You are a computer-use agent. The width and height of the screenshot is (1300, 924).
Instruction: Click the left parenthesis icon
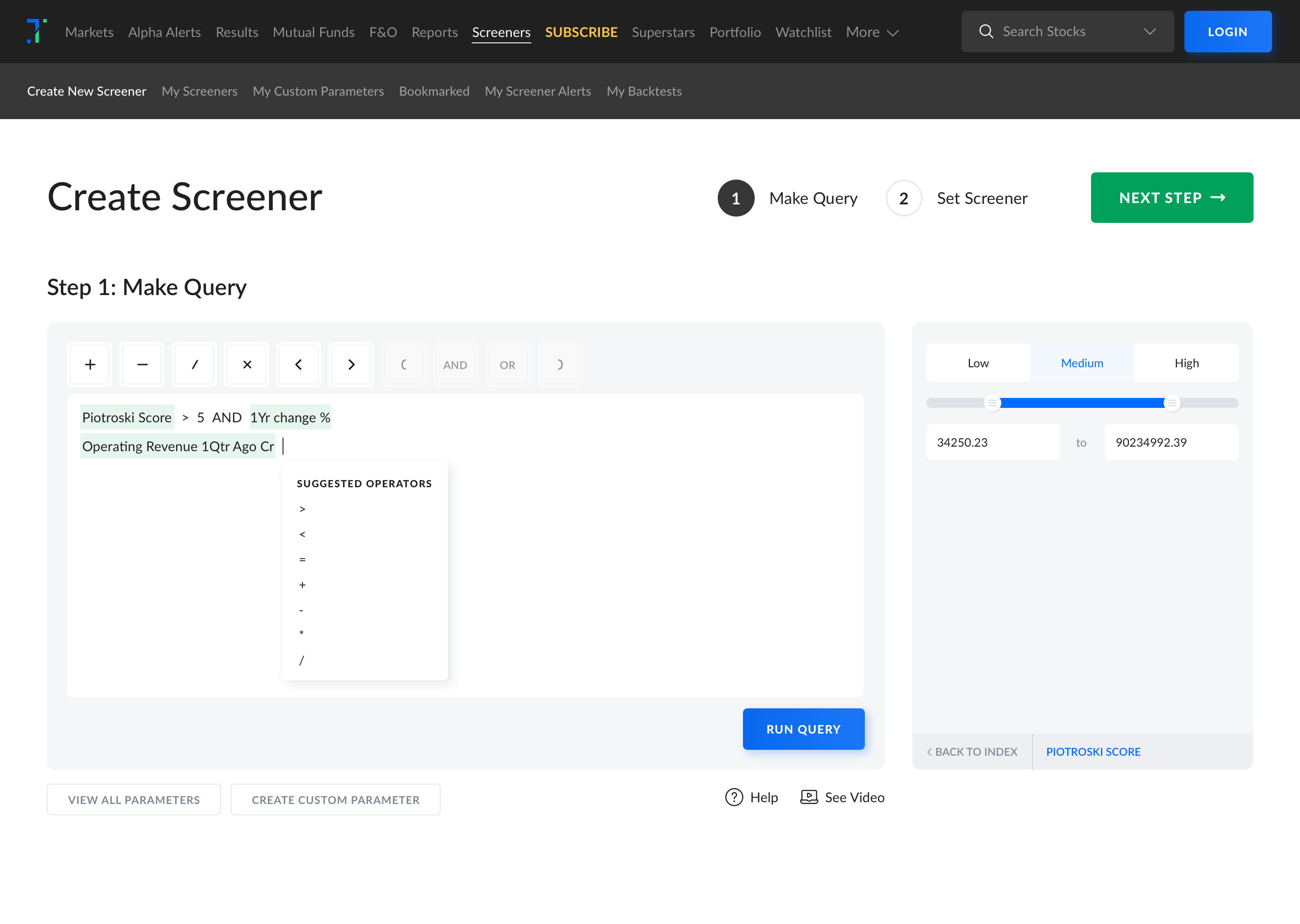(403, 364)
